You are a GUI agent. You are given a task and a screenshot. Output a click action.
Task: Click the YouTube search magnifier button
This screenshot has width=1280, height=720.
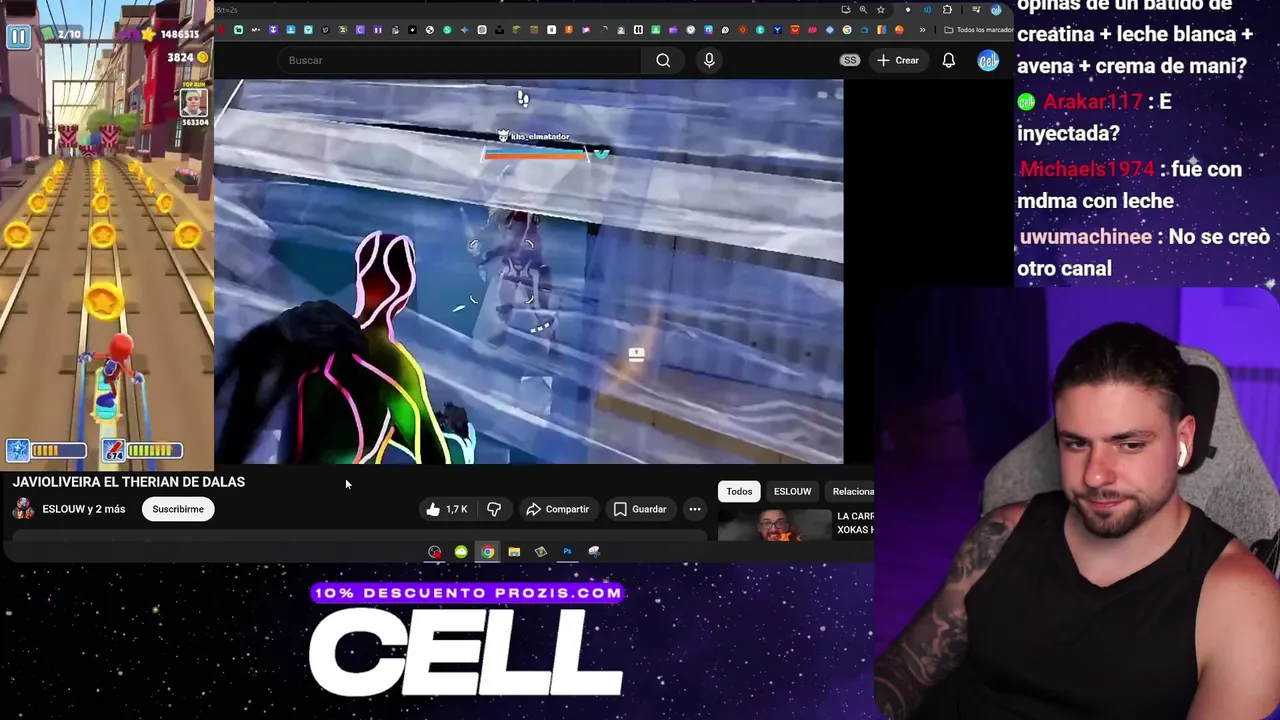(x=663, y=60)
